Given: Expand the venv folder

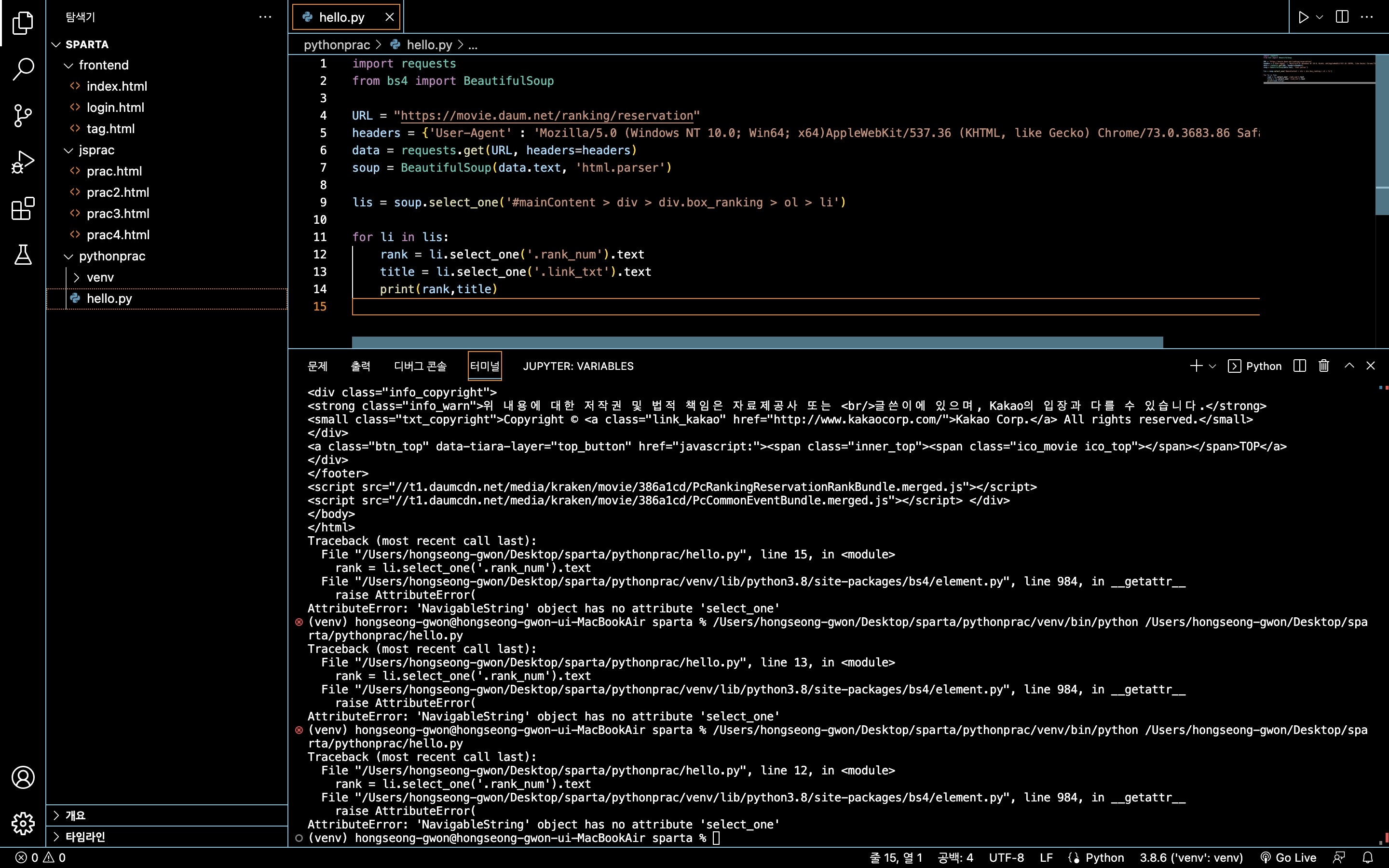Looking at the screenshot, I should [100, 277].
